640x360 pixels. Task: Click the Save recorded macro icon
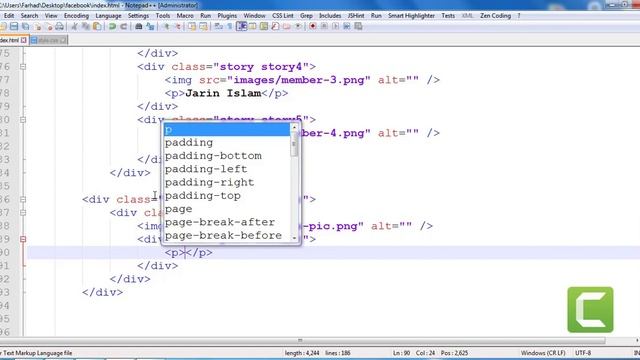click(358, 27)
